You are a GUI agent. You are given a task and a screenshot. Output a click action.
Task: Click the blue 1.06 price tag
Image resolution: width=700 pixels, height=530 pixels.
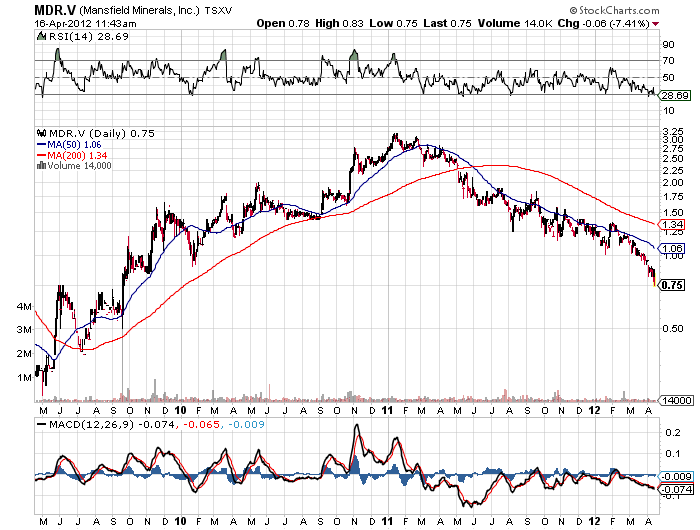pos(673,248)
